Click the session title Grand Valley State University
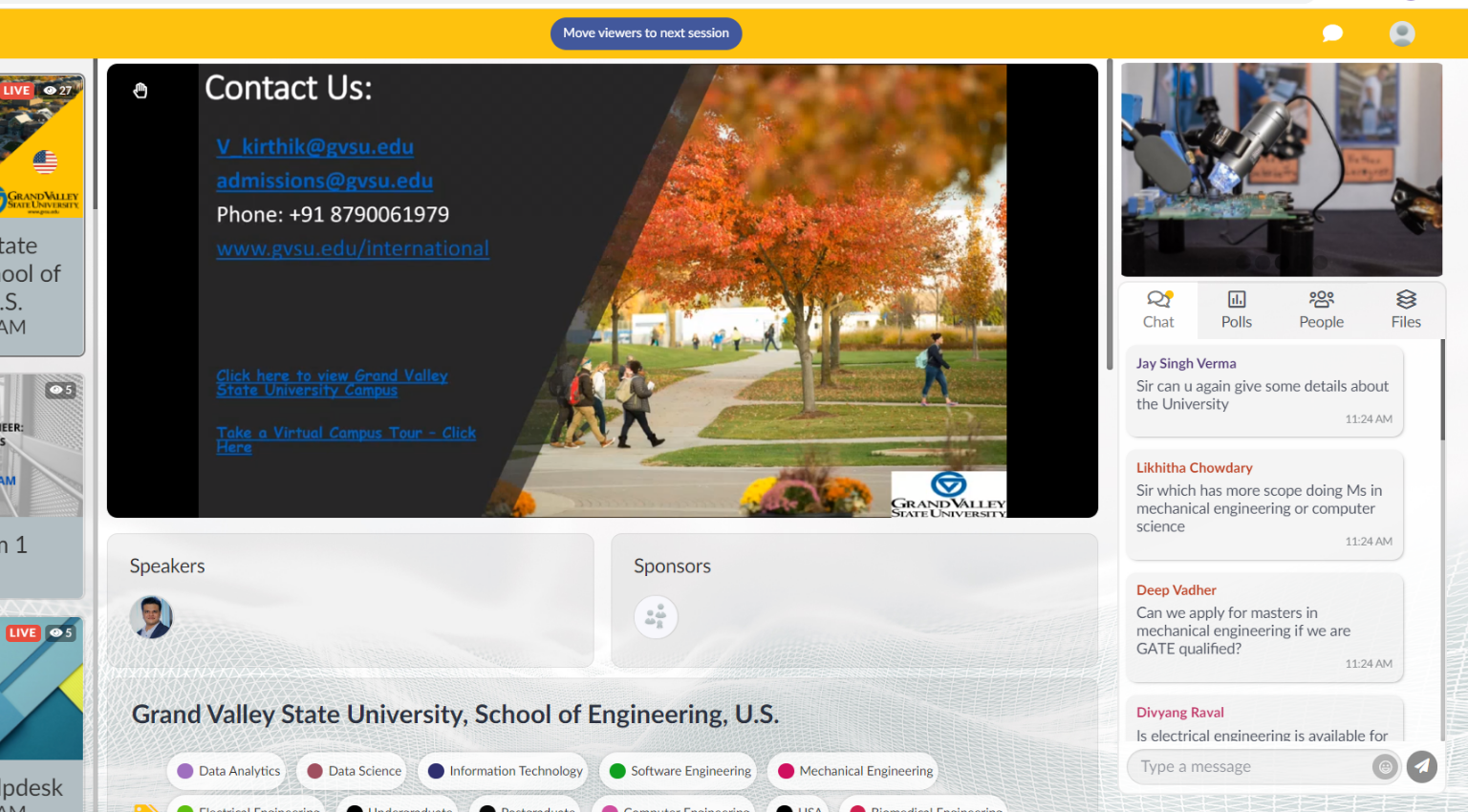Viewport: 1468px width, 812px height. pos(455,715)
